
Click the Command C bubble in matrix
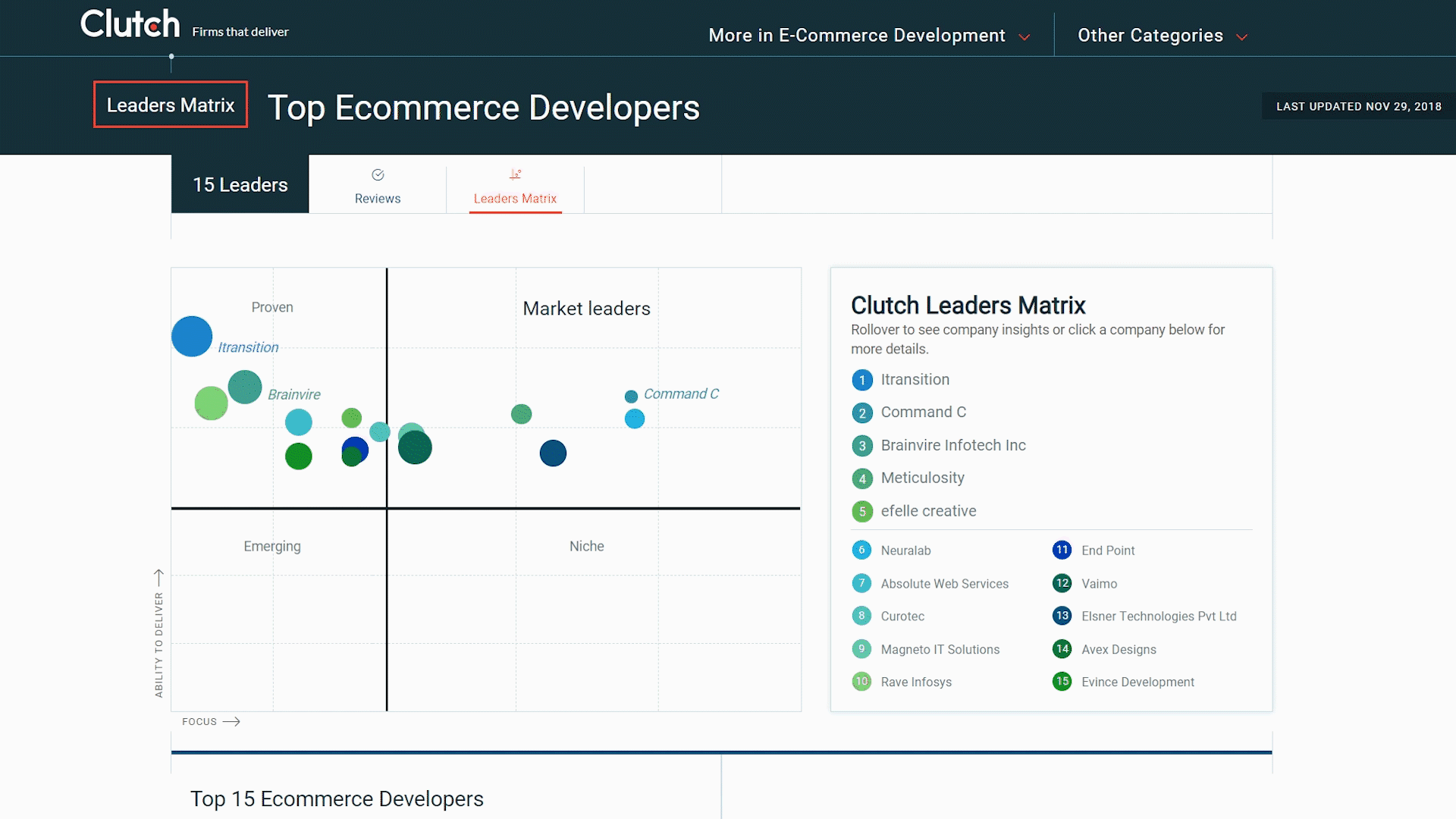631,397
